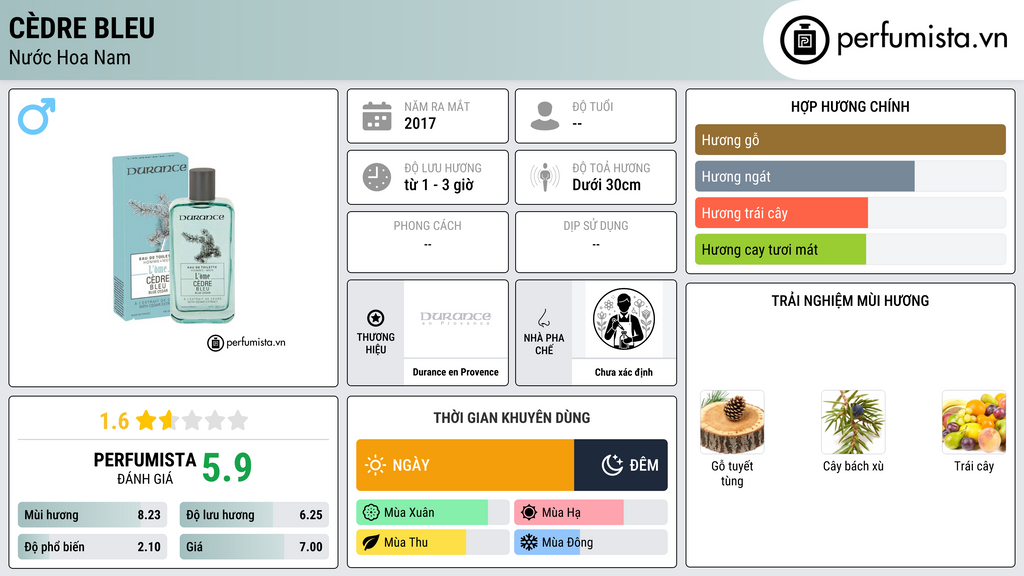This screenshot has width=1024, height=576.
Task: Click the Trải nghiệm mùi hương heading
Action: (850, 301)
